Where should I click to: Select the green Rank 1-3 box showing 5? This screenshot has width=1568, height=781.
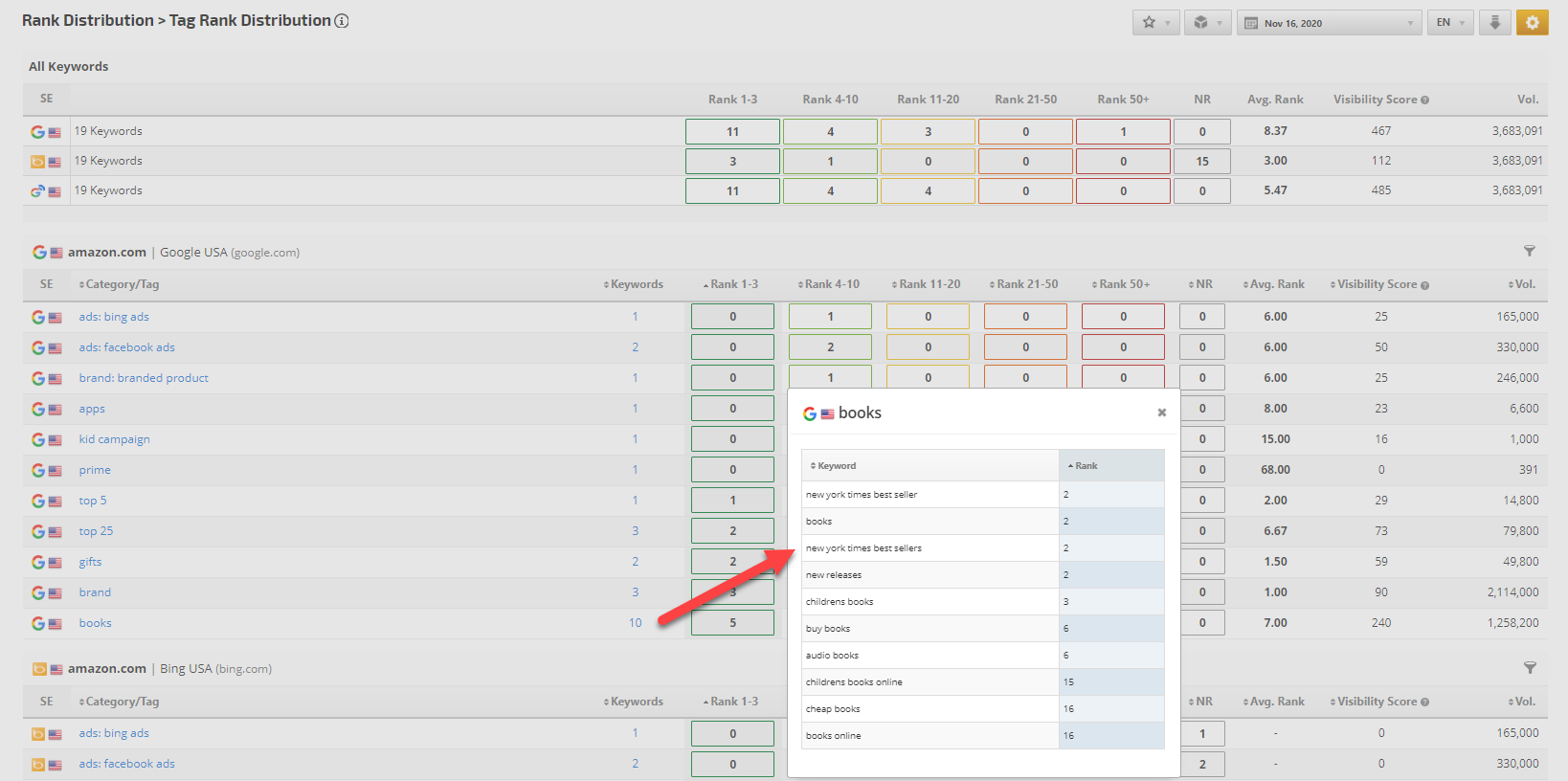[x=732, y=623]
